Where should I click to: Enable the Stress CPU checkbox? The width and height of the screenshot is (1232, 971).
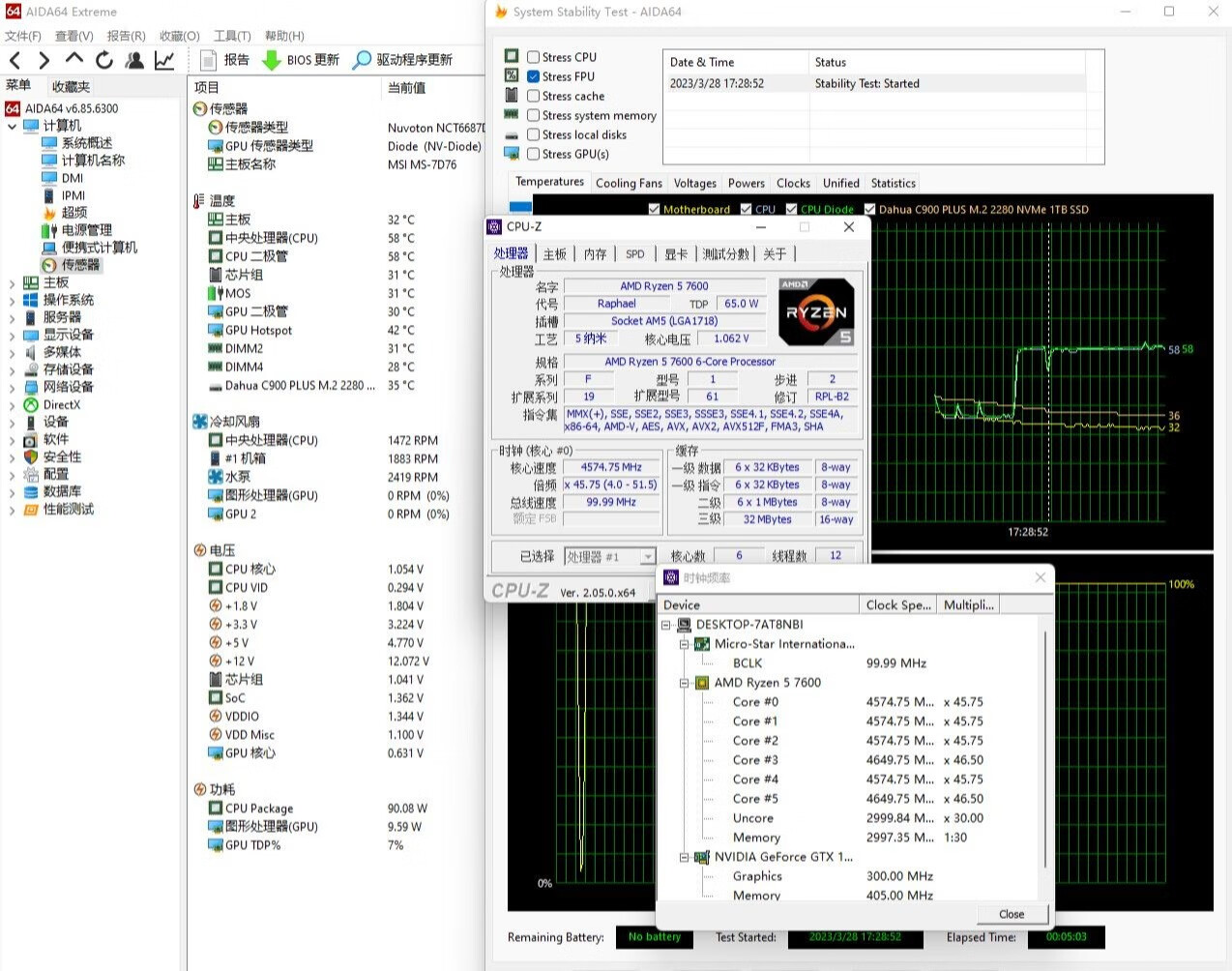click(533, 57)
